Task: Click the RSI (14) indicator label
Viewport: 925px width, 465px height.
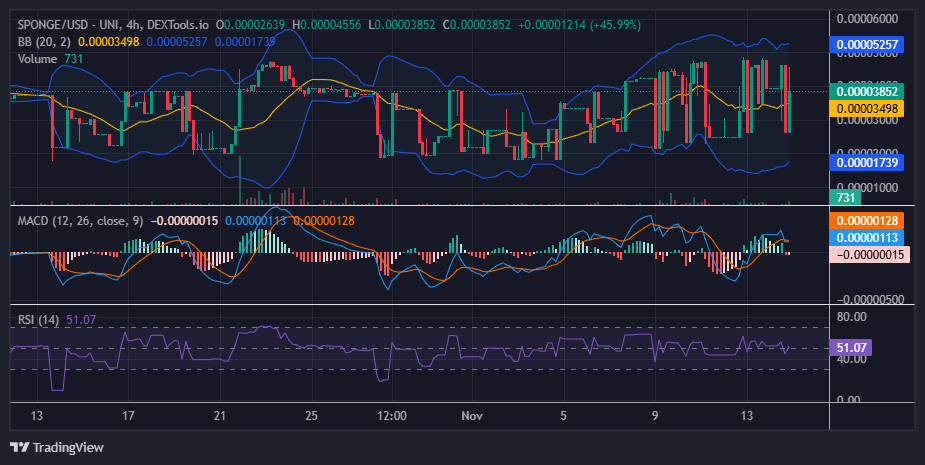Action: coord(38,320)
